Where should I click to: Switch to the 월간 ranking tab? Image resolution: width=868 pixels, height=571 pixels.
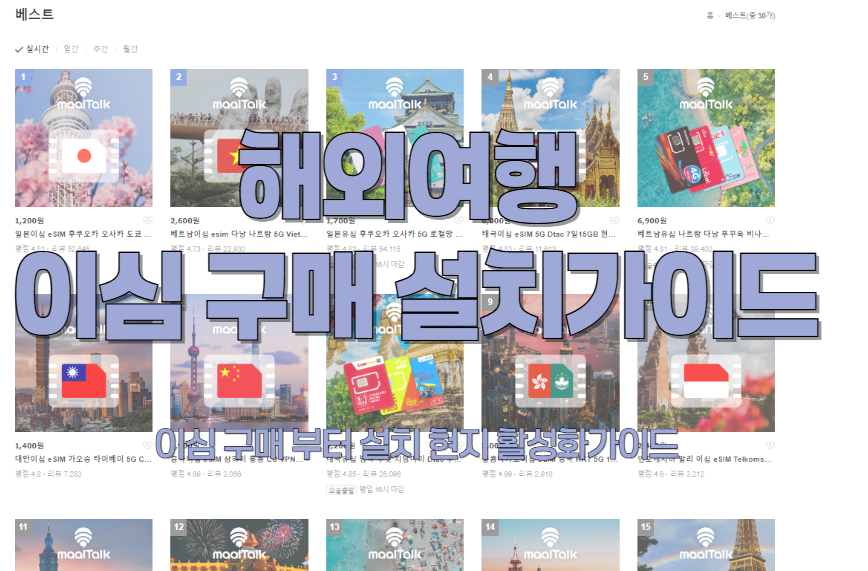tap(130, 49)
